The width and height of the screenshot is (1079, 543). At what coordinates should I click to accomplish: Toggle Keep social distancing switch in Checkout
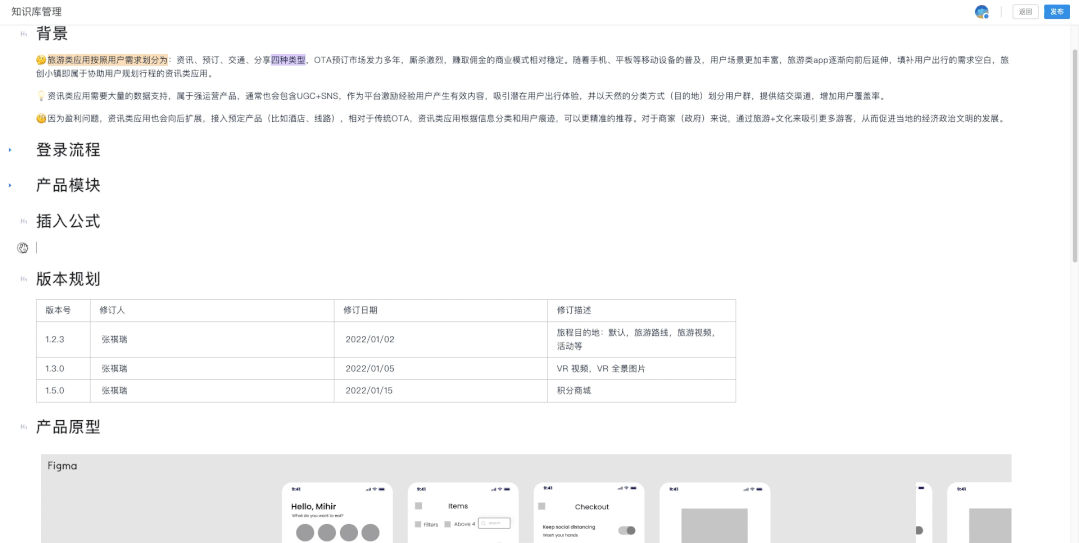[626, 530]
